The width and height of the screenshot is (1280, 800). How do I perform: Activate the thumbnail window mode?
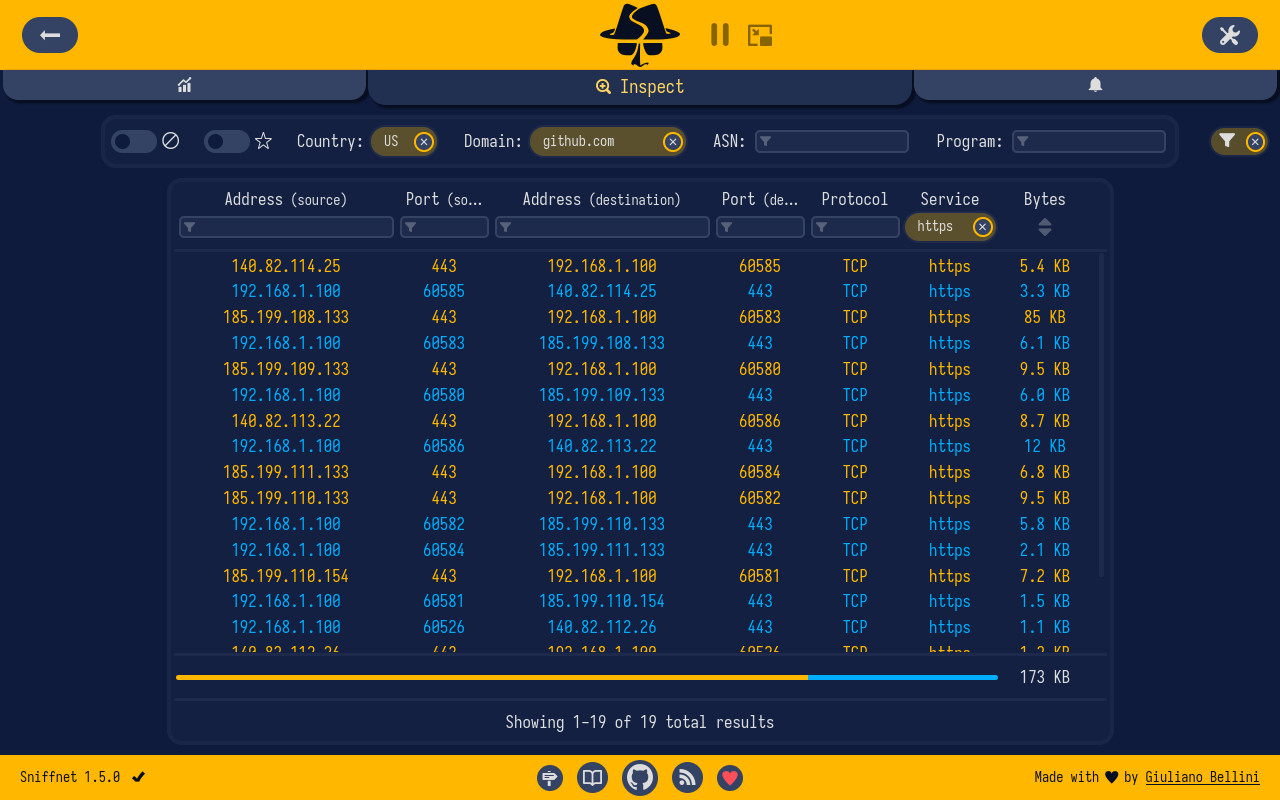(759, 34)
